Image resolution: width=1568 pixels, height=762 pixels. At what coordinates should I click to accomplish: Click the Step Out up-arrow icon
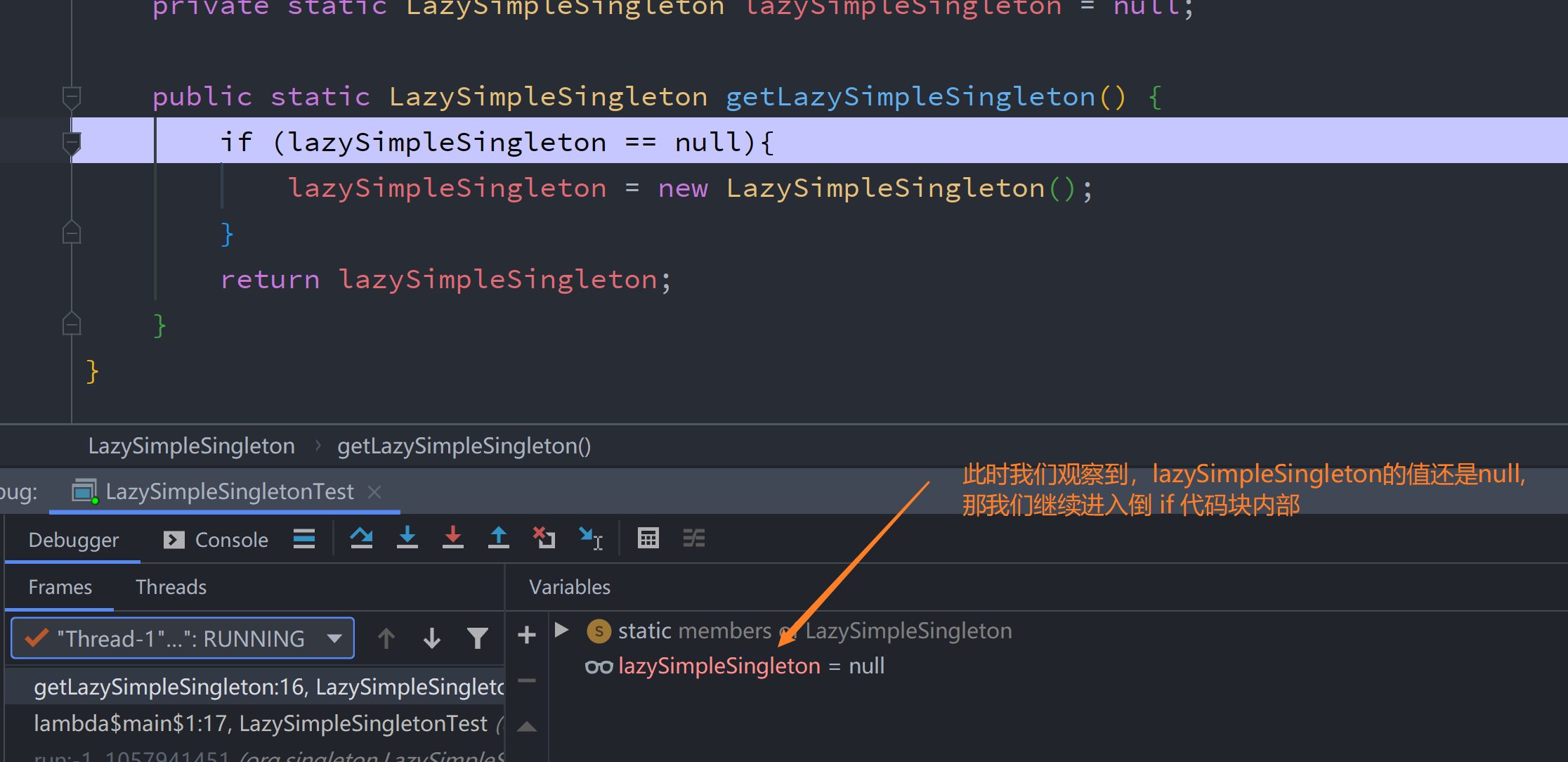click(x=498, y=538)
